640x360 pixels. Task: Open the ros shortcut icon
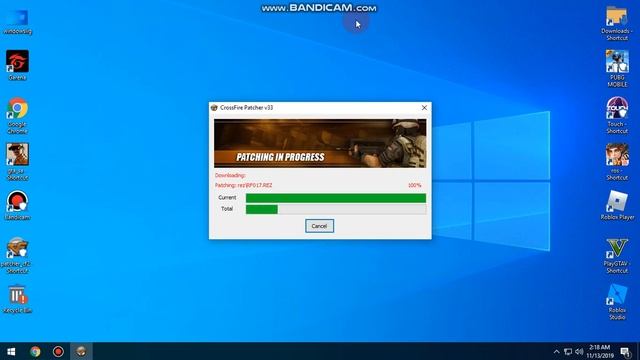(x=617, y=162)
